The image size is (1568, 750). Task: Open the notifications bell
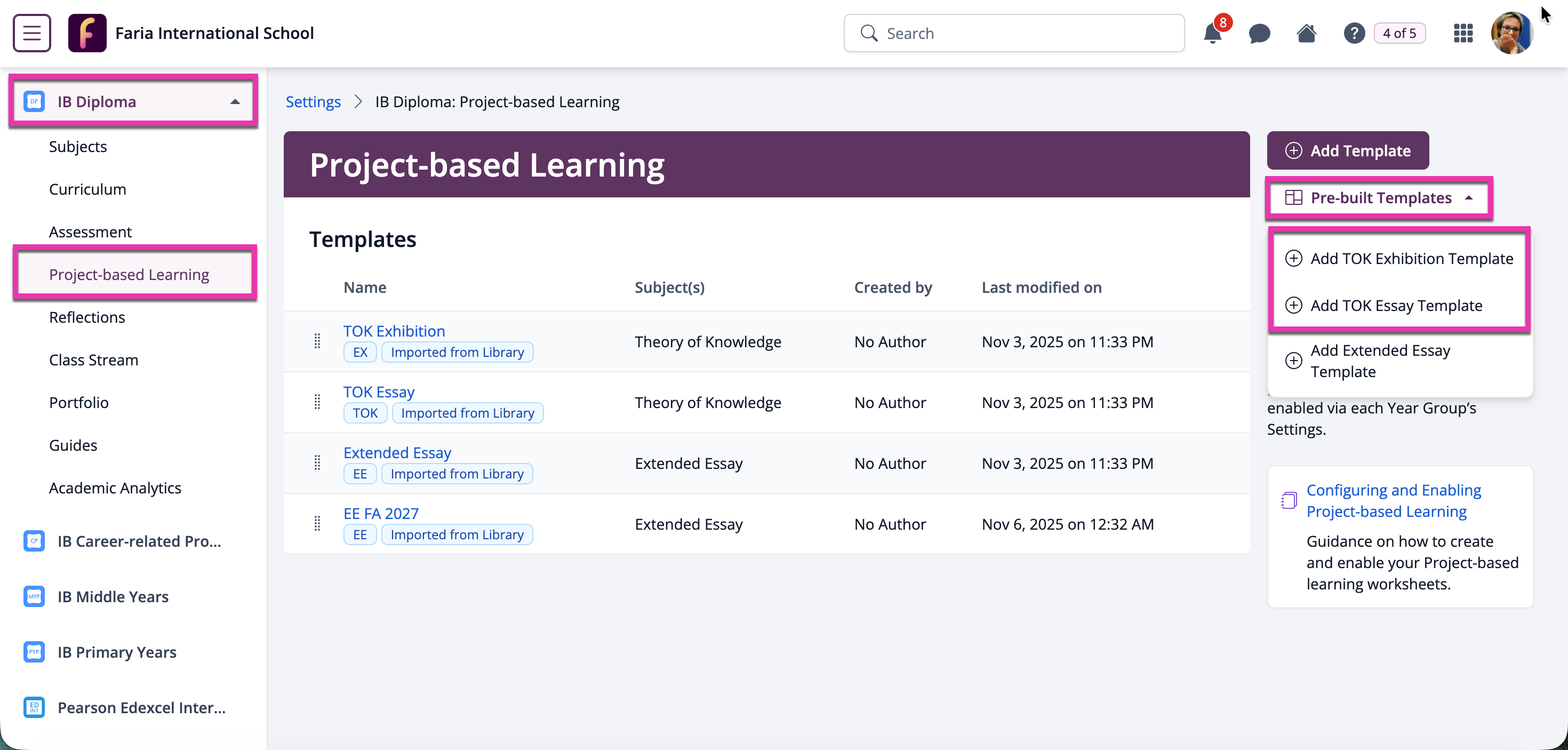pos(1212,33)
